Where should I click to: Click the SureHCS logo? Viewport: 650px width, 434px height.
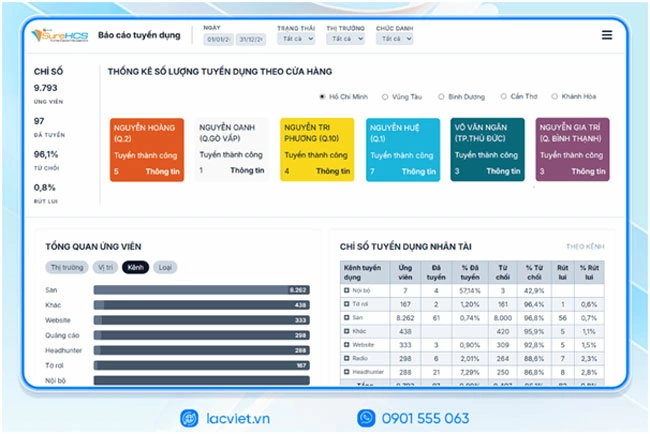[x=57, y=35]
